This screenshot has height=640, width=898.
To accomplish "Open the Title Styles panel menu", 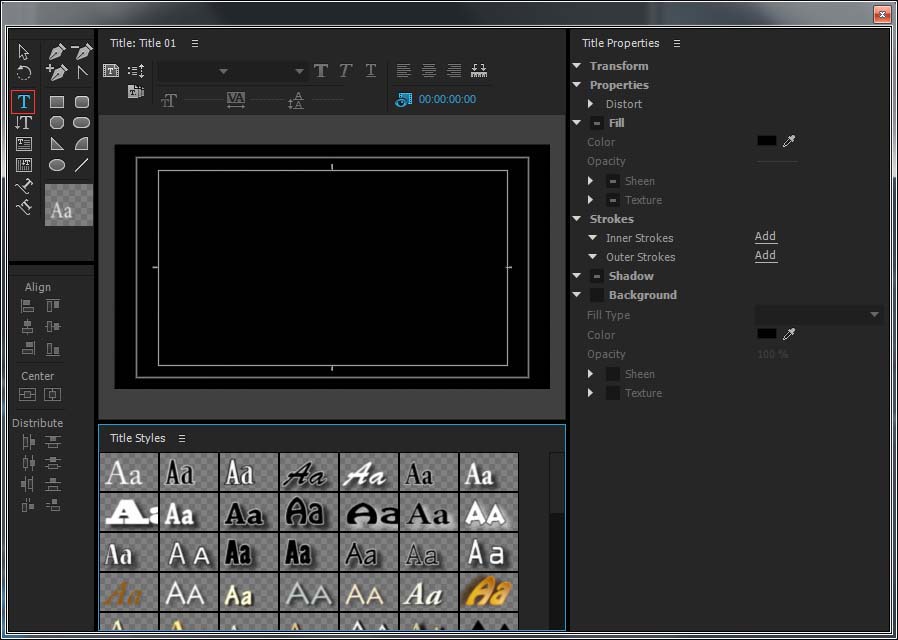I will 182,438.
